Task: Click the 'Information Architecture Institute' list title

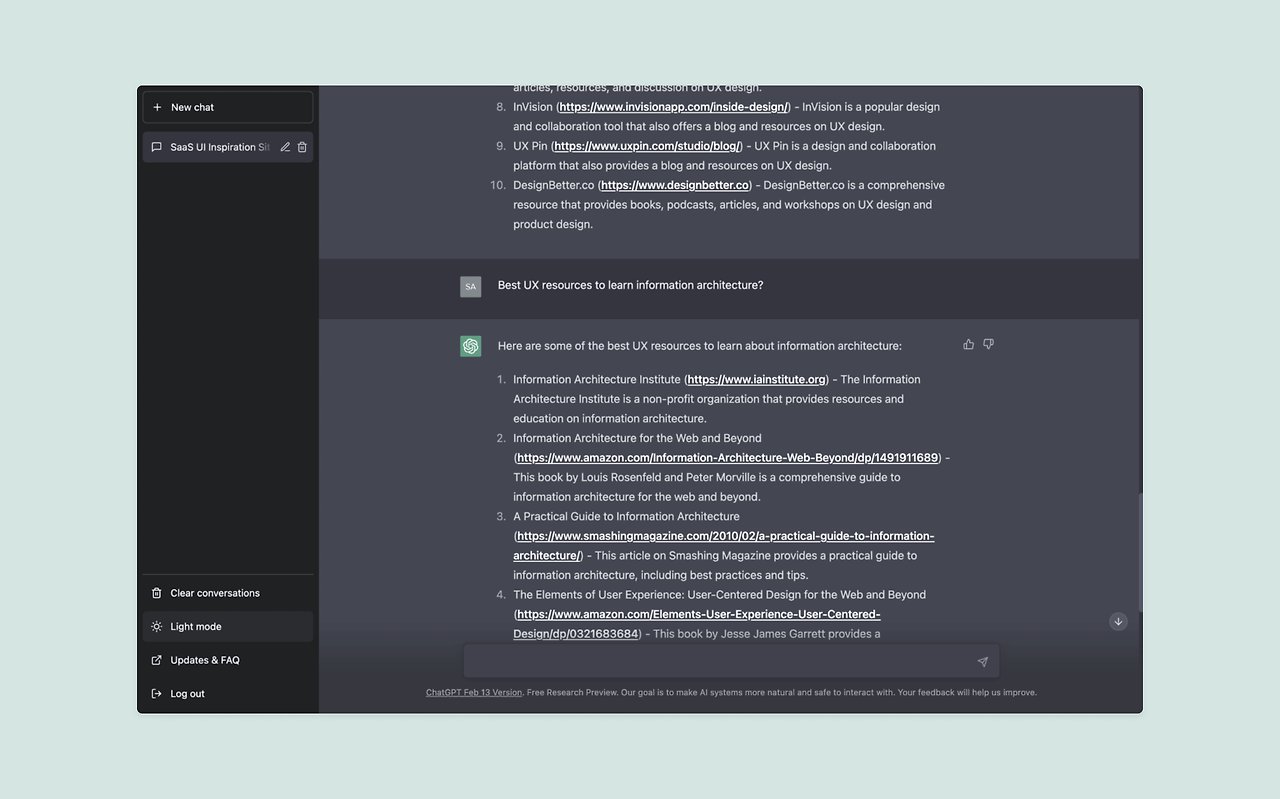Action: 597,380
